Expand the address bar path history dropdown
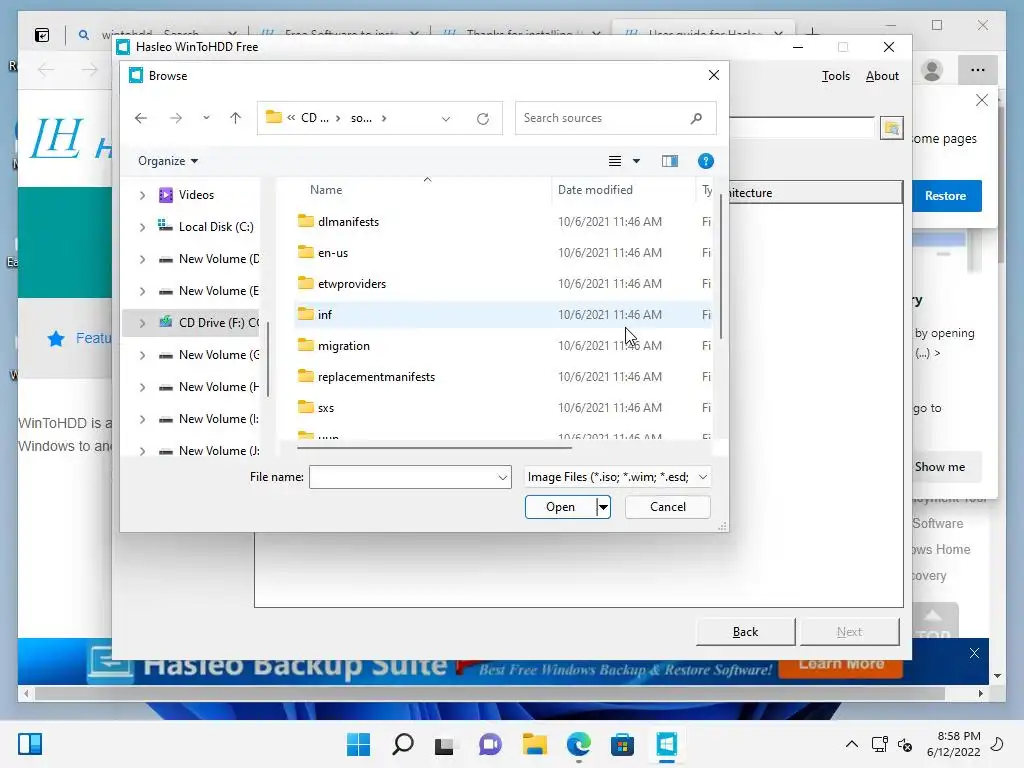This screenshot has height=768, width=1024. click(446, 119)
